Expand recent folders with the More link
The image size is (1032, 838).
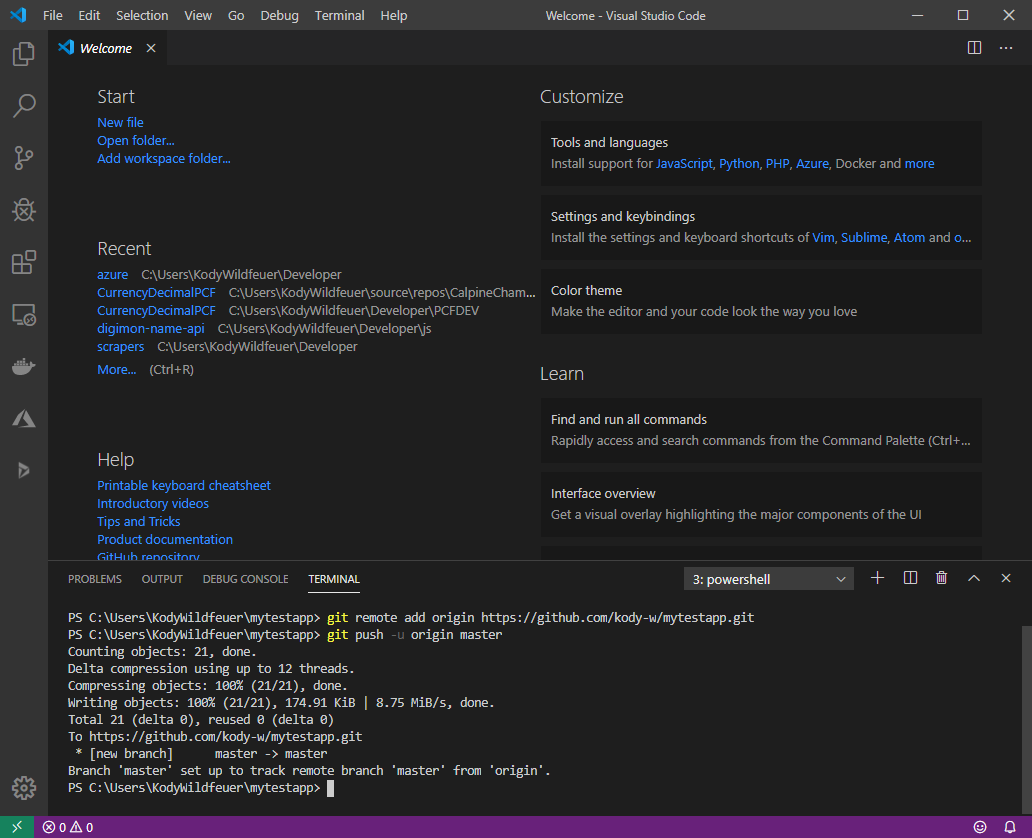pos(116,369)
